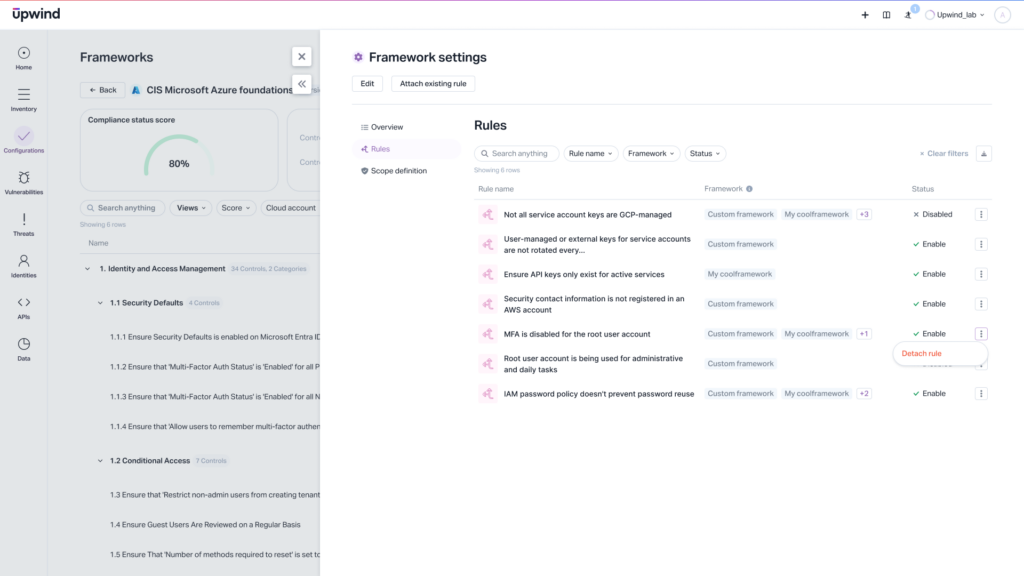Click rule icon for MFA is disabled row
The width and height of the screenshot is (1024, 576).
[488, 334]
